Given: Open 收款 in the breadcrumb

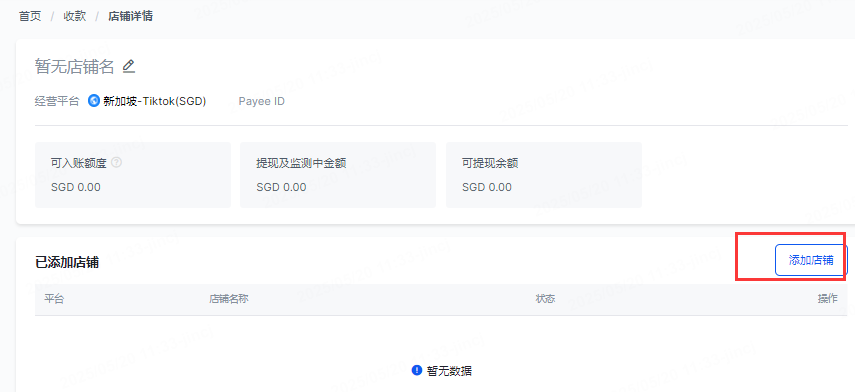Looking at the screenshot, I should click(75, 16).
